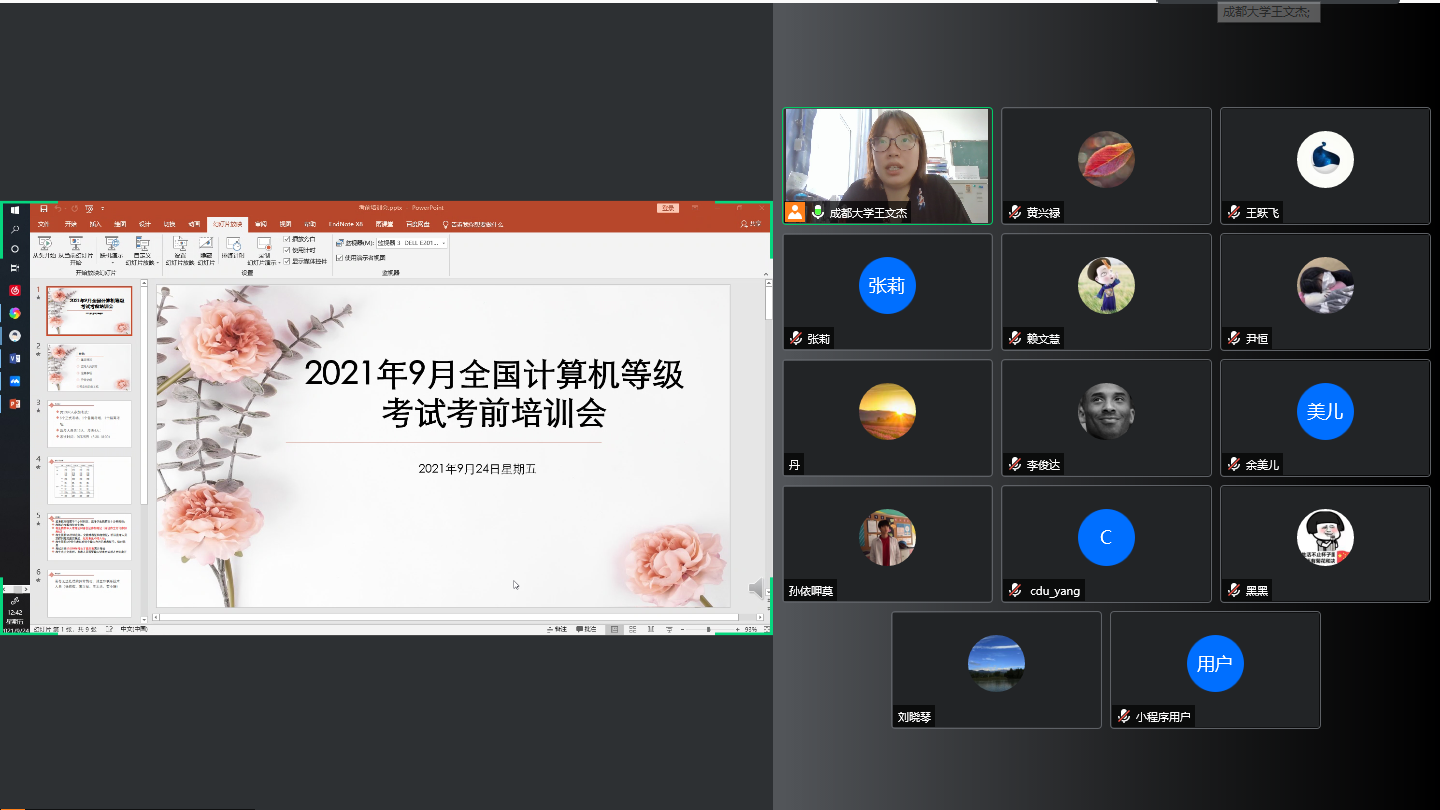Click the Hide Slide icon in ribbon

(205, 244)
